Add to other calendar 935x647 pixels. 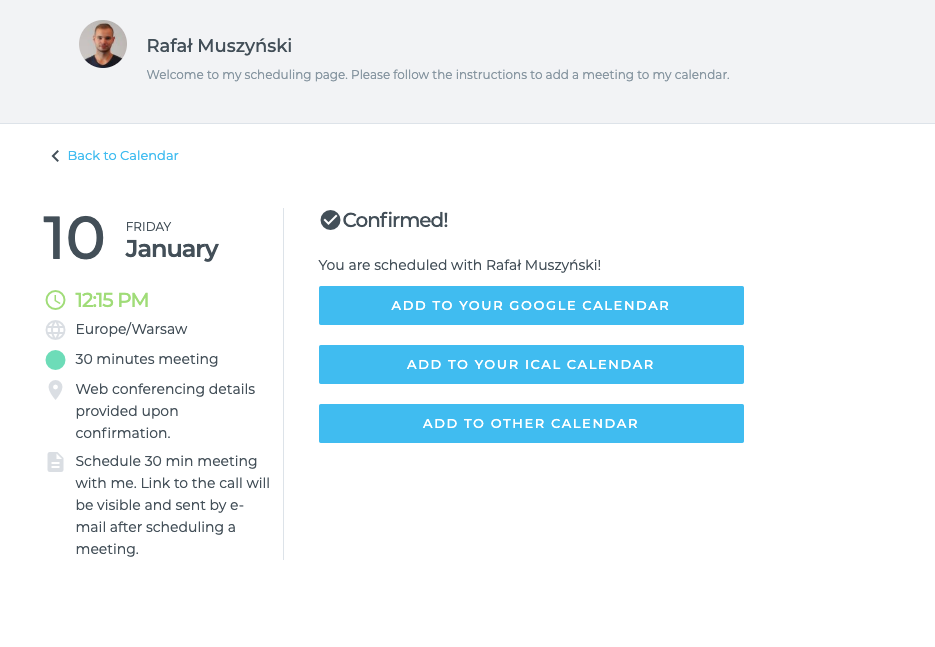pyautogui.click(x=531, y=423)
